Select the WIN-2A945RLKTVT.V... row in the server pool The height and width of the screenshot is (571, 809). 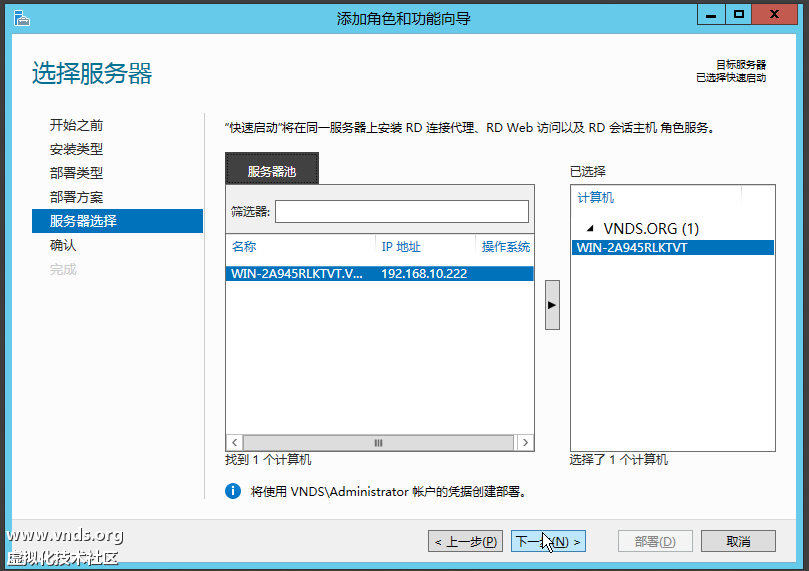379,273
